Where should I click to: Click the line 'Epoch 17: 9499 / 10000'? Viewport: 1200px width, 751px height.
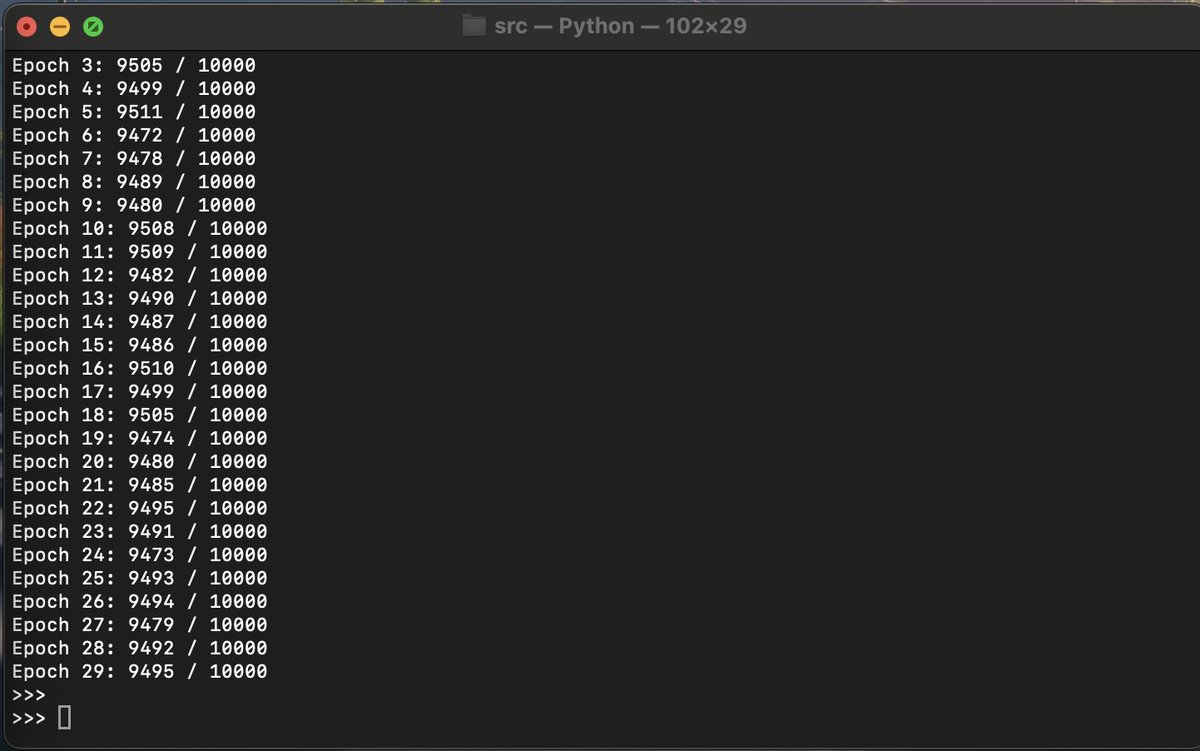[140, 392]
